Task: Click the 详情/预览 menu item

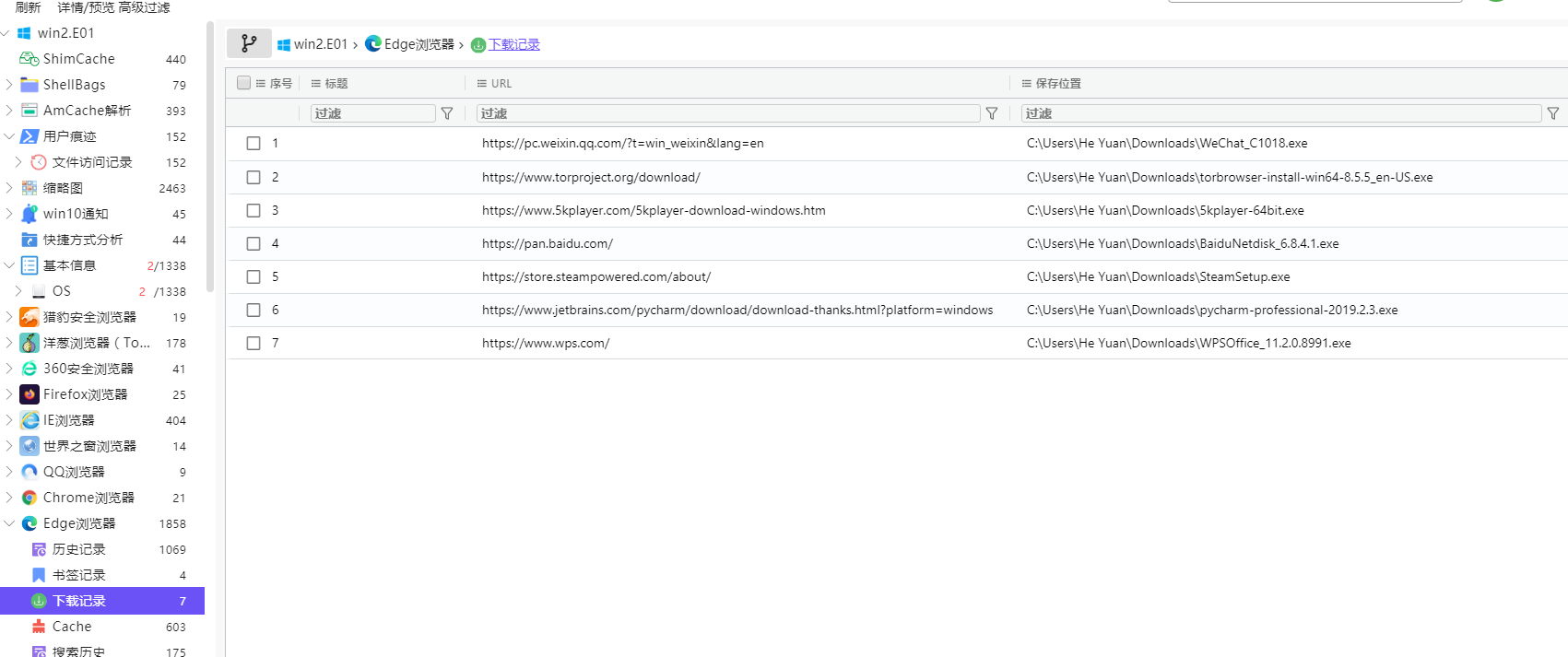Action: (86, 7)
